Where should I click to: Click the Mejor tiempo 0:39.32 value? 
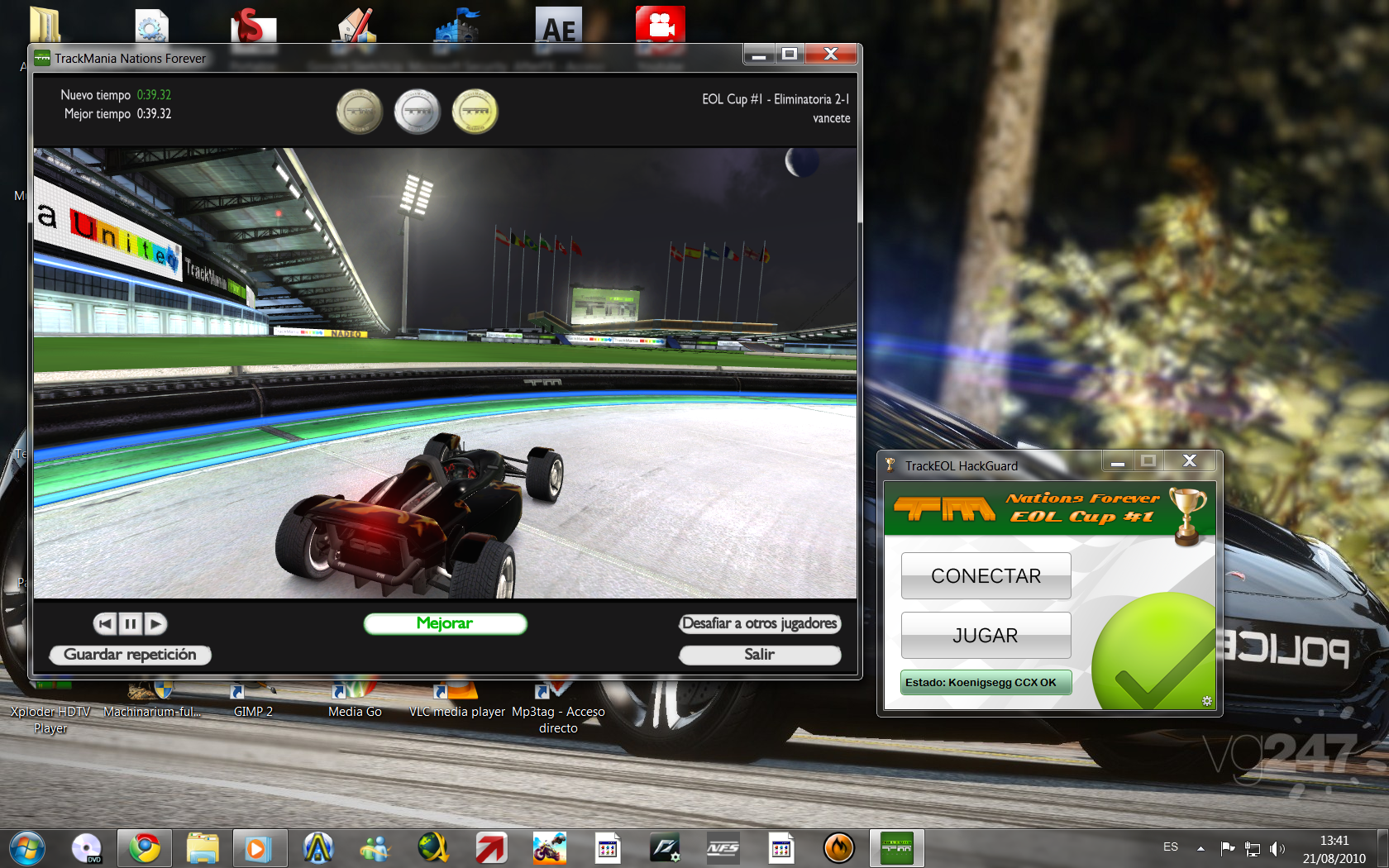[x=154, y=114]
